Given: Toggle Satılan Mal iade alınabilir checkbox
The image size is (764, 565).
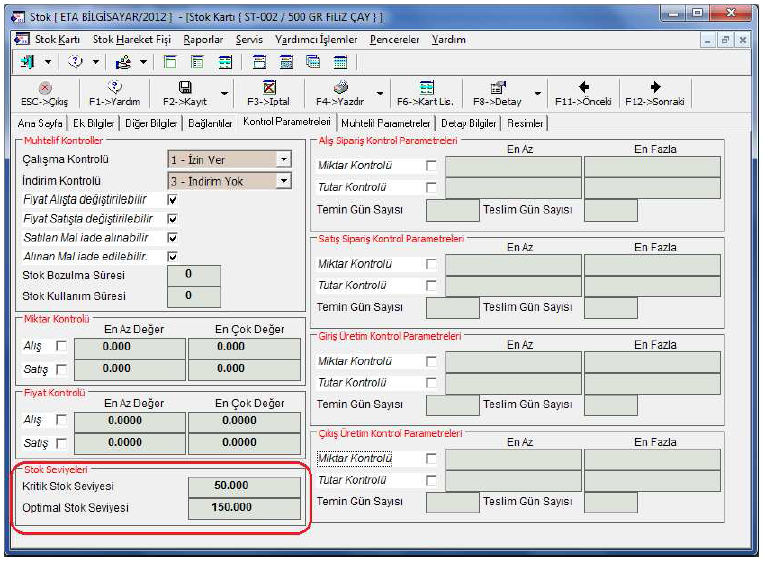Looking at the screenshot, I should 173,238.
